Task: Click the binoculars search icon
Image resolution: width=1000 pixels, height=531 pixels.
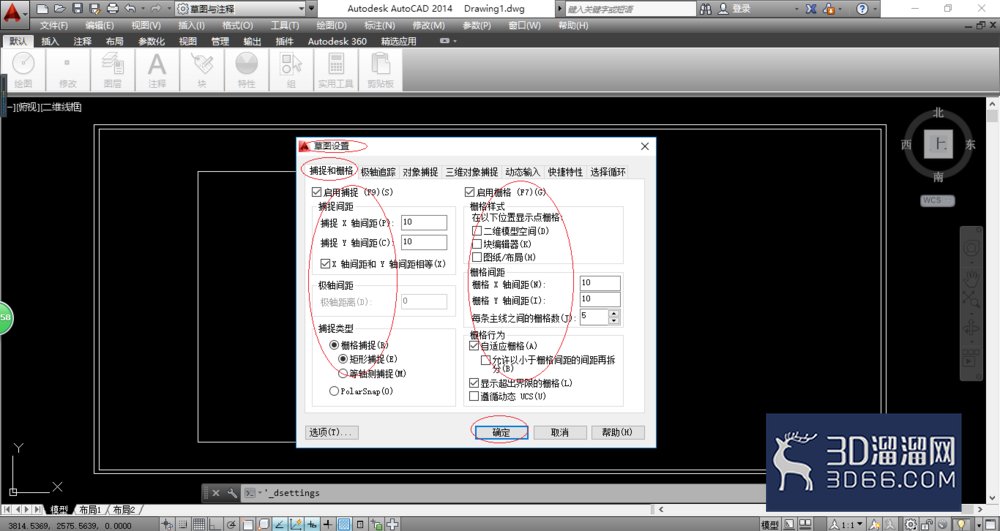Action: click(705, 9)
